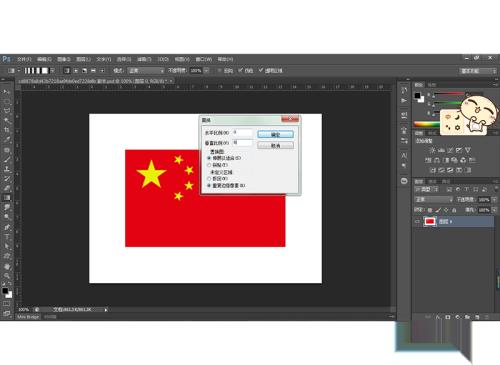The width and height of the screenshot is (500, 365).
Task: Open the gradient preset picker arrow
Action: [52, 71]
